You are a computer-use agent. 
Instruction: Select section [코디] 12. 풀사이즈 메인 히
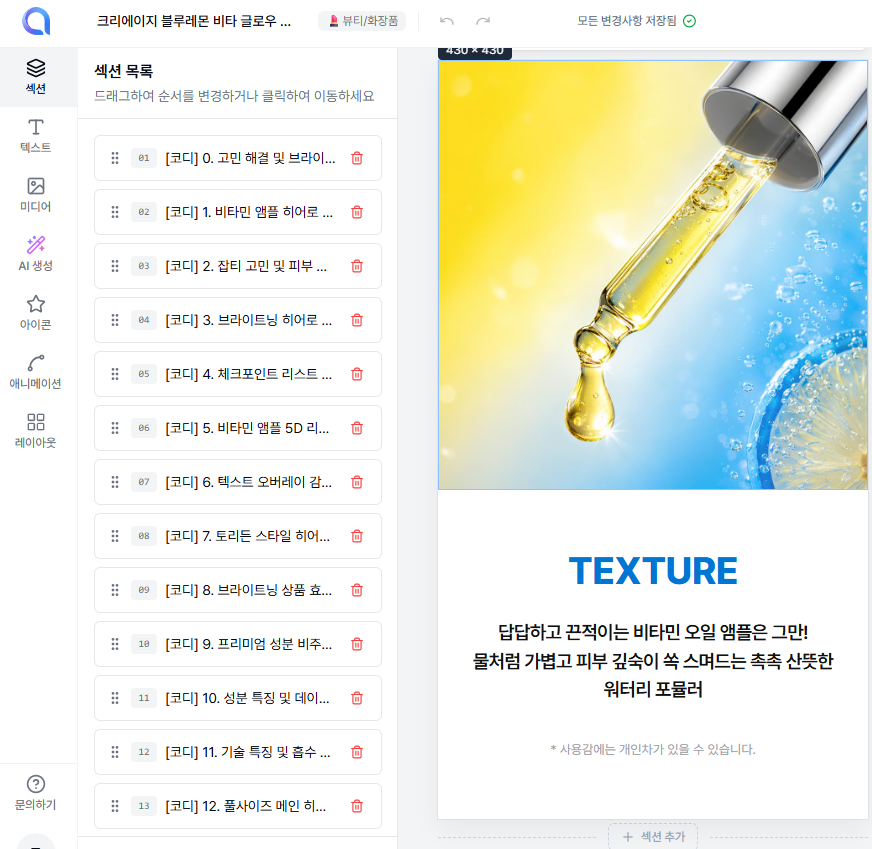pyautogui.click(x=238, y=806)
